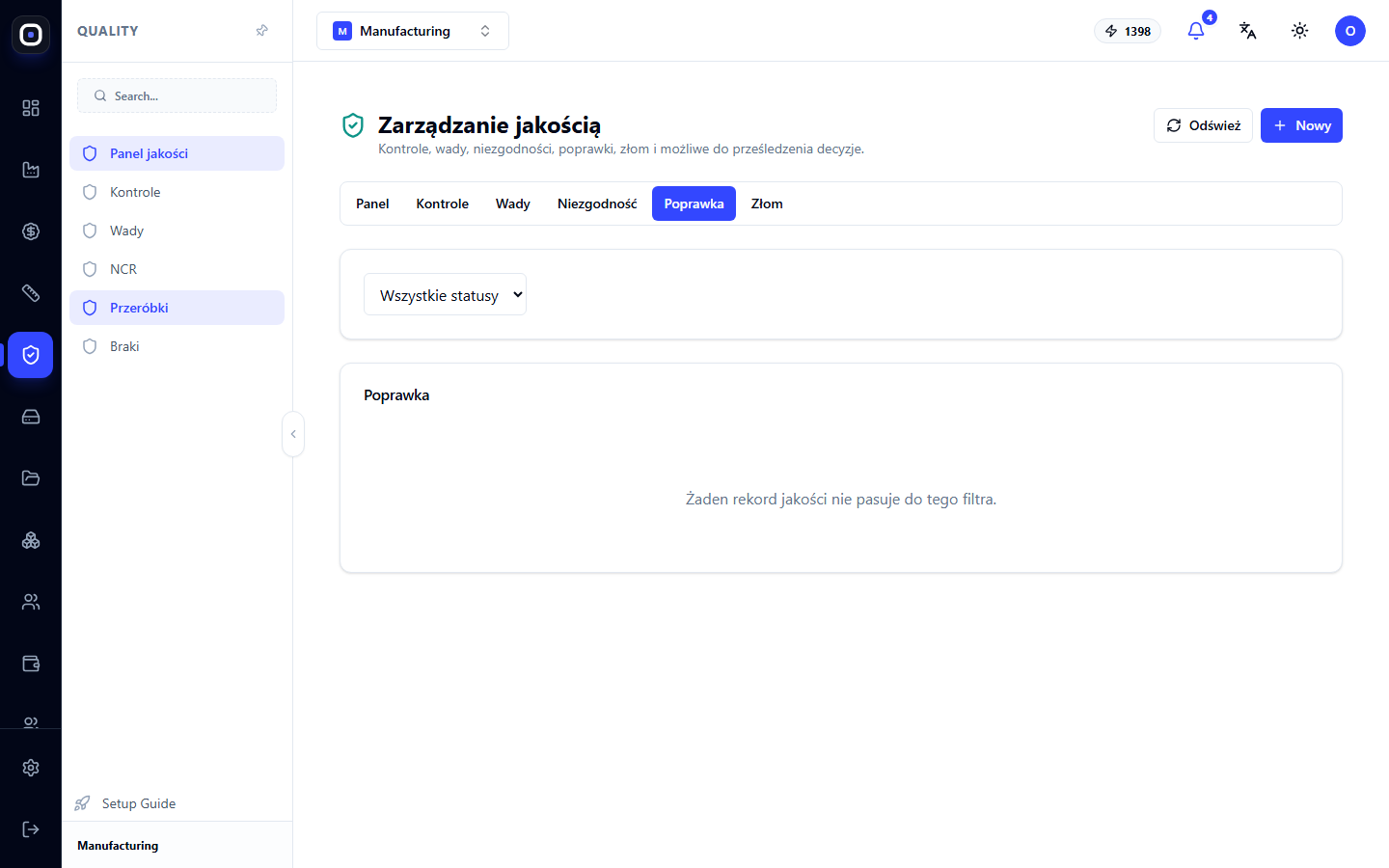Viewport: 1389px width, 868px height.
Task: Switch to the Panel tab
Action: click(372, 203)
